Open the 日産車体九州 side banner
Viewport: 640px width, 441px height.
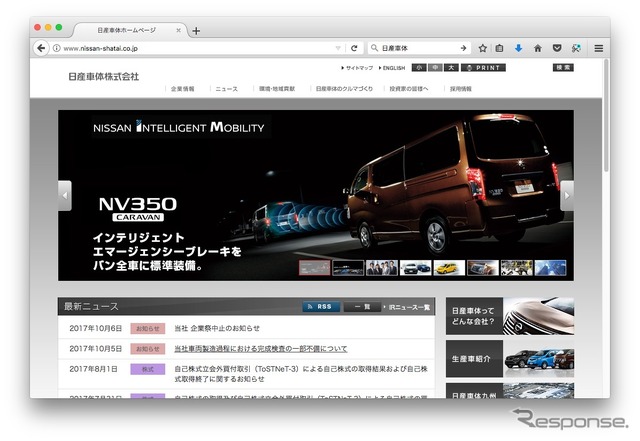(x=510, y=390)
